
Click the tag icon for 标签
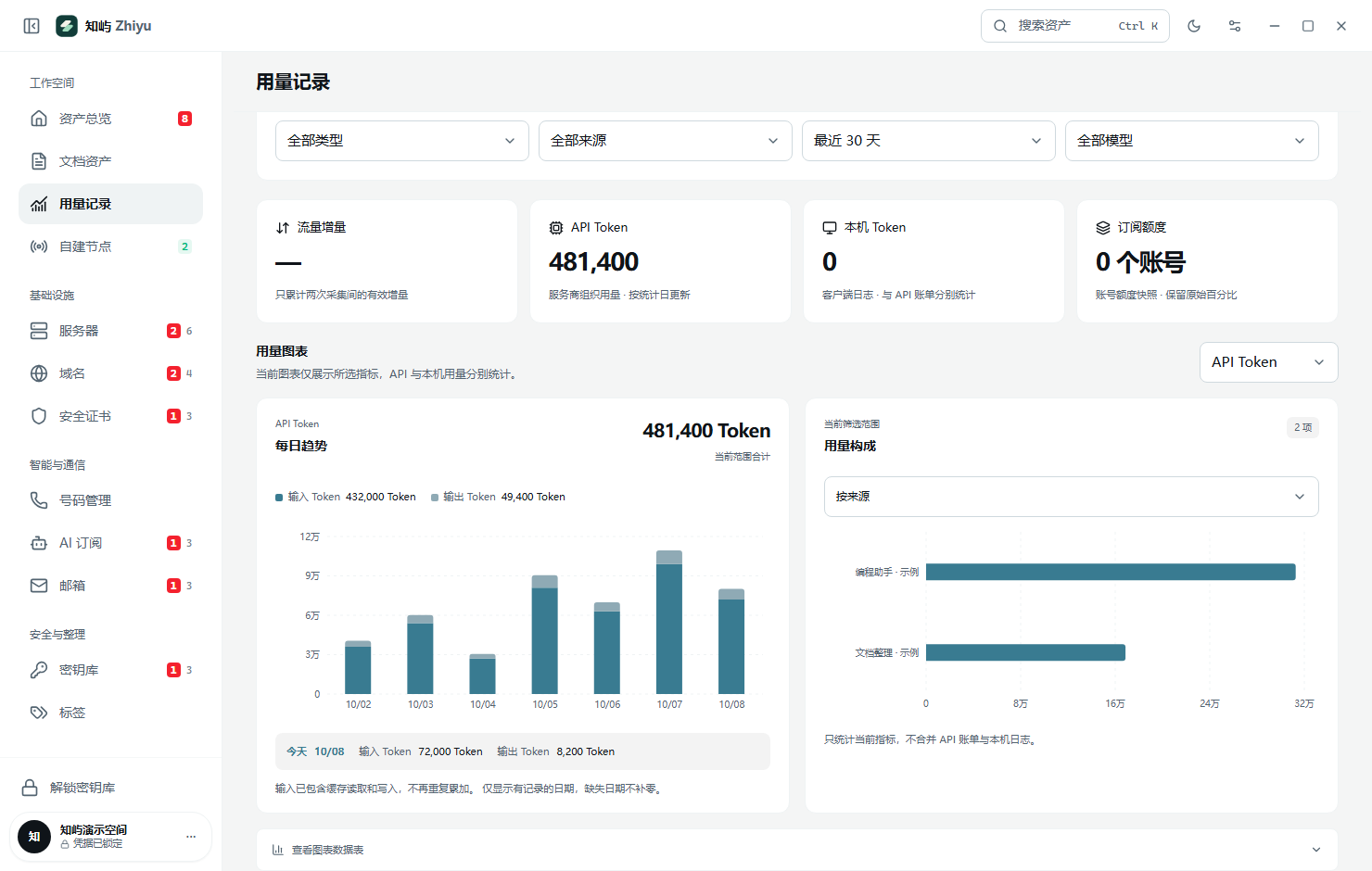pyautogui.click(x=39, y=713)
